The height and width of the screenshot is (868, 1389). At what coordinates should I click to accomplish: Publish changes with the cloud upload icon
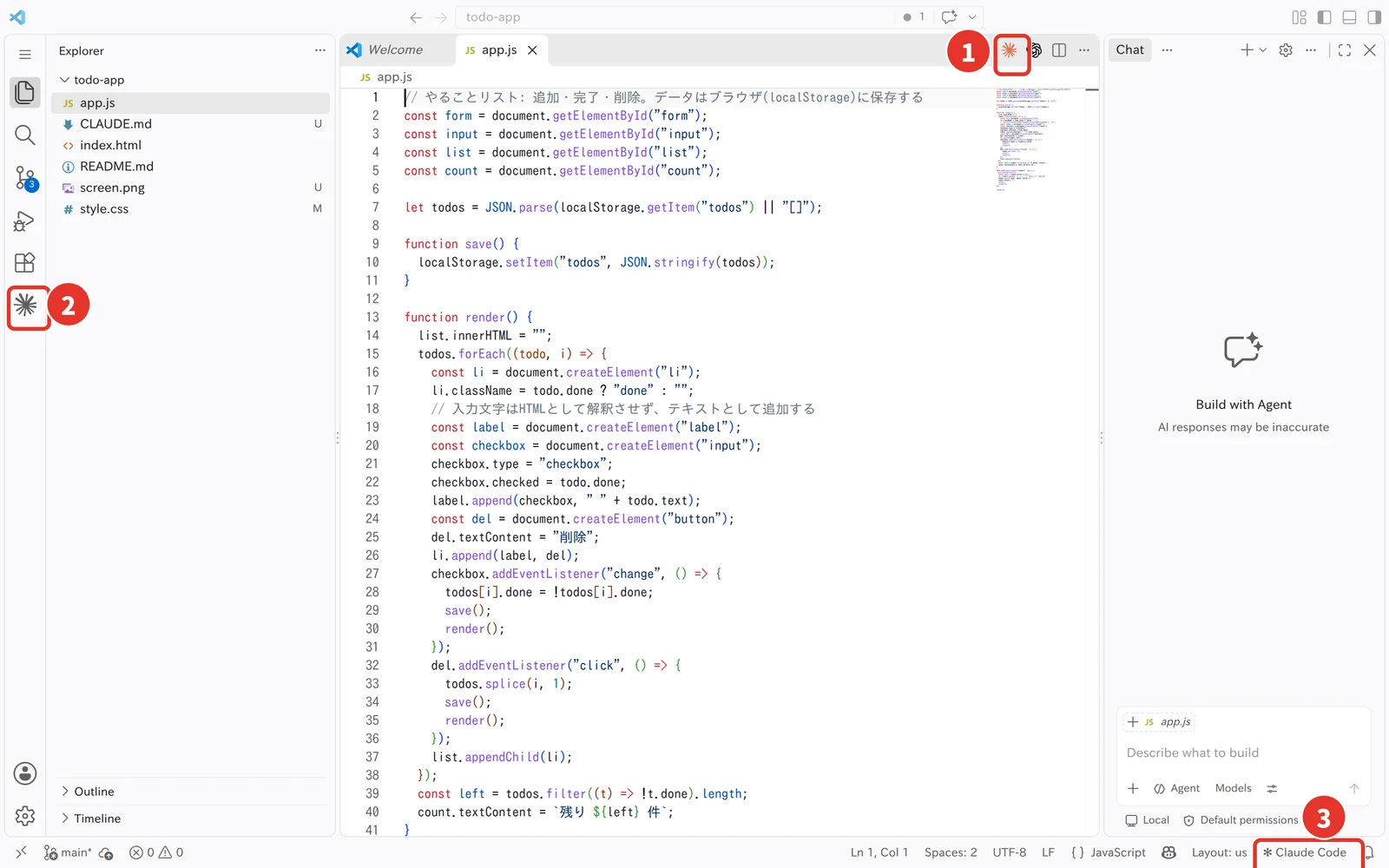106,853
